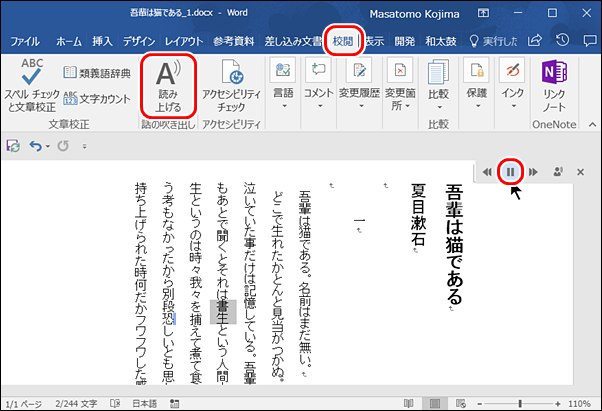Click page count 1/1 ページ in status bar
The width and height of the screenshot is (602, 411).
(23, 404)
